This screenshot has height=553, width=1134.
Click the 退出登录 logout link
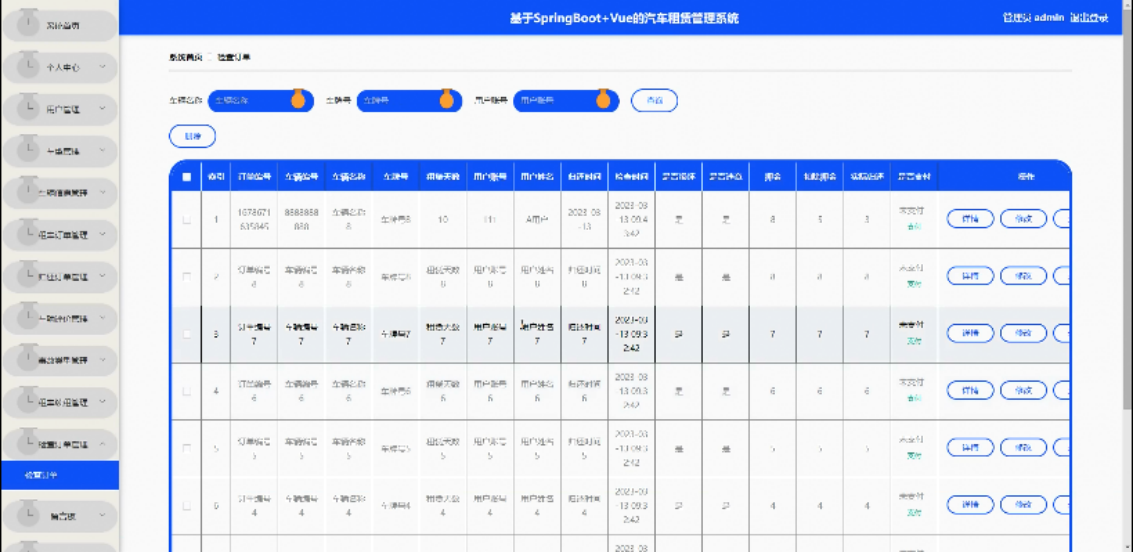click(x=1088, y=18)
